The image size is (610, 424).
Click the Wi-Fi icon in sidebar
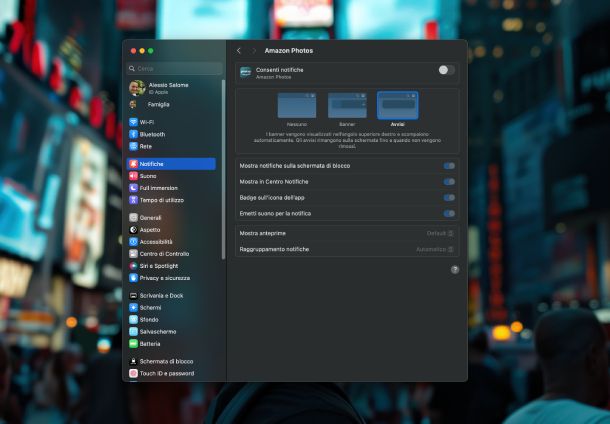[x=133, y=122]
